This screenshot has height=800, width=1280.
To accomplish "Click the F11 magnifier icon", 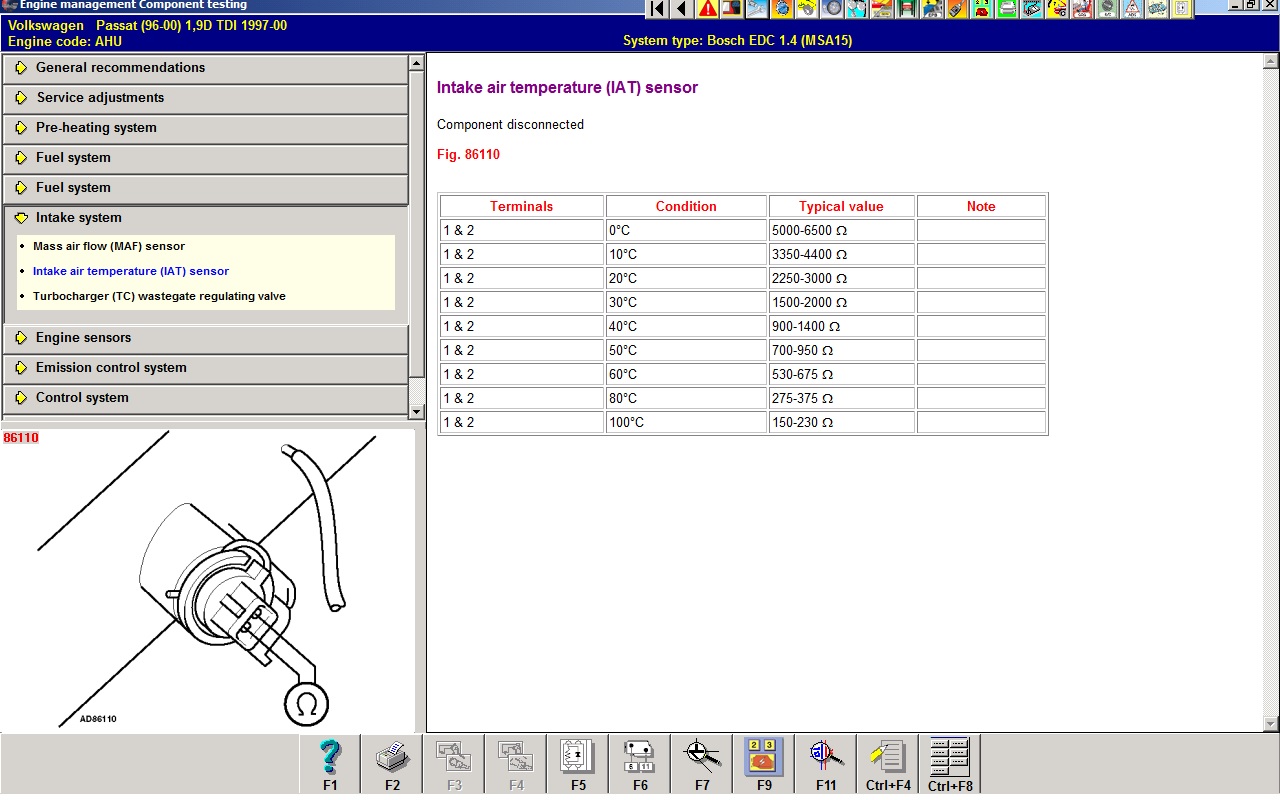I will 826,764.
